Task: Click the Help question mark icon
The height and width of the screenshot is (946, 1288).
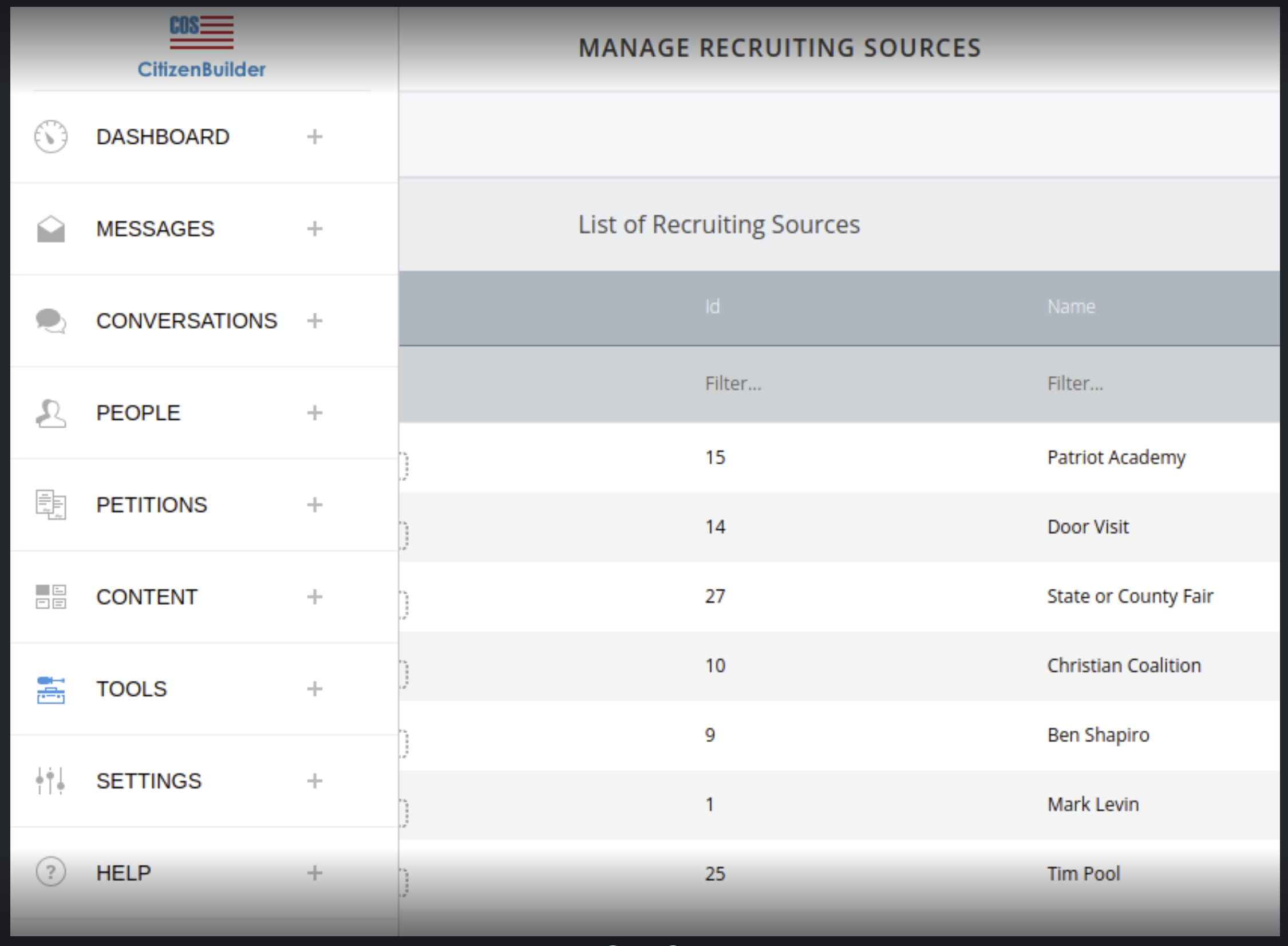Action: tap(50, 872)
